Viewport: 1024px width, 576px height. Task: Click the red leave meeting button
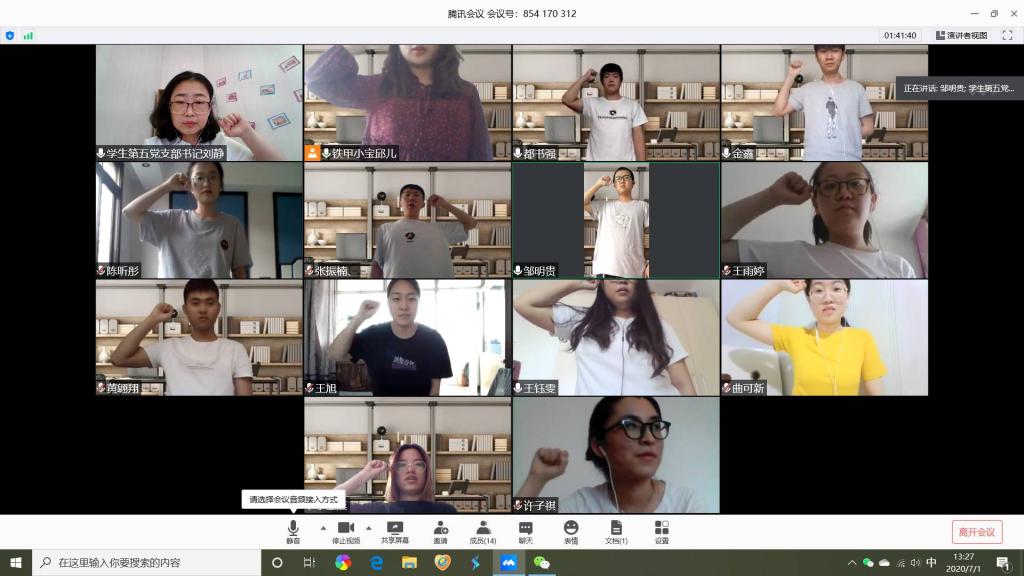click(976, 532)
